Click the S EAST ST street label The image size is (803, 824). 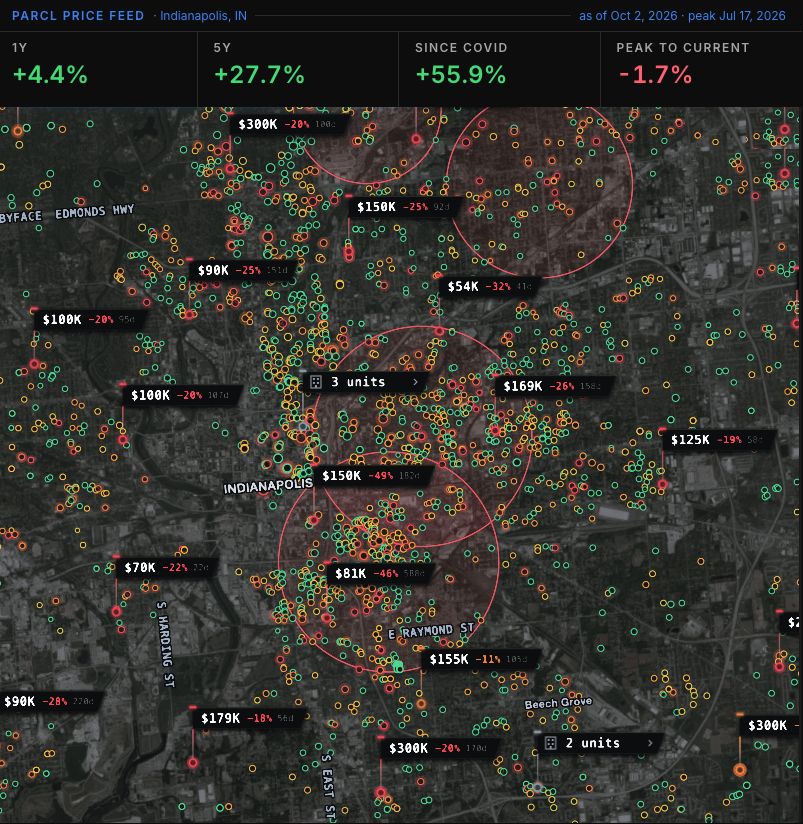pyautogui.click(x=328, y=787)
